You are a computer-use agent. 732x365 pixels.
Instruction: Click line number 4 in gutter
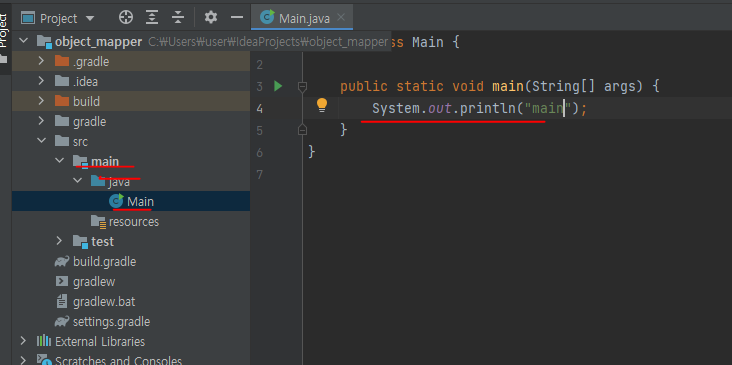coord(260,109)
